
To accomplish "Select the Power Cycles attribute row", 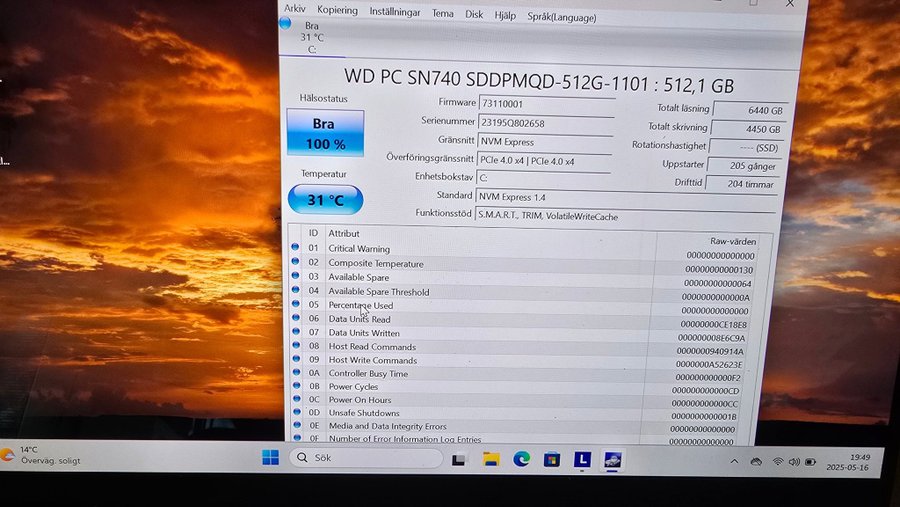I will click(x=519, y=389).
